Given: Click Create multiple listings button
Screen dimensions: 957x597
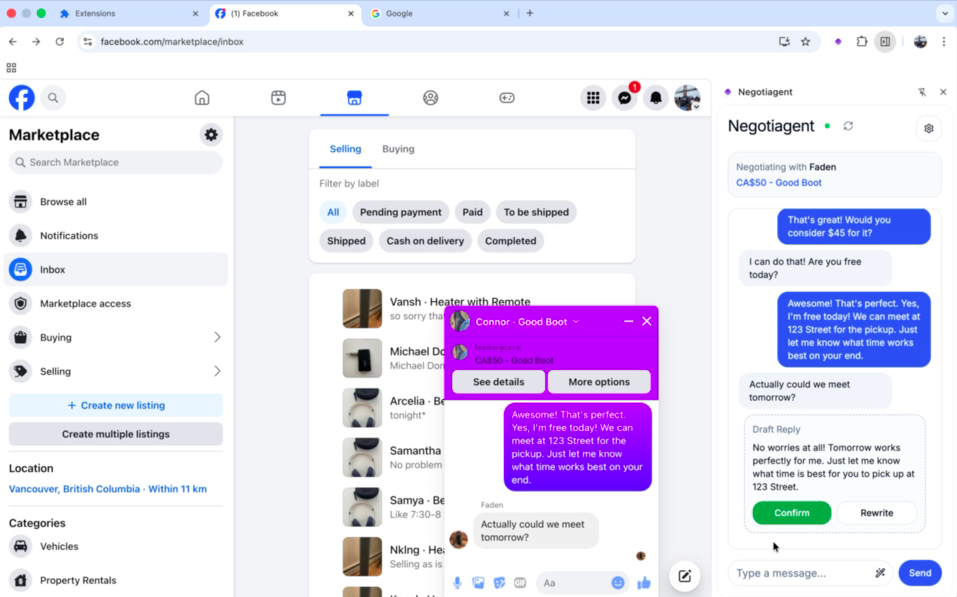Looking at the screenshot, I should click(116, 434).
